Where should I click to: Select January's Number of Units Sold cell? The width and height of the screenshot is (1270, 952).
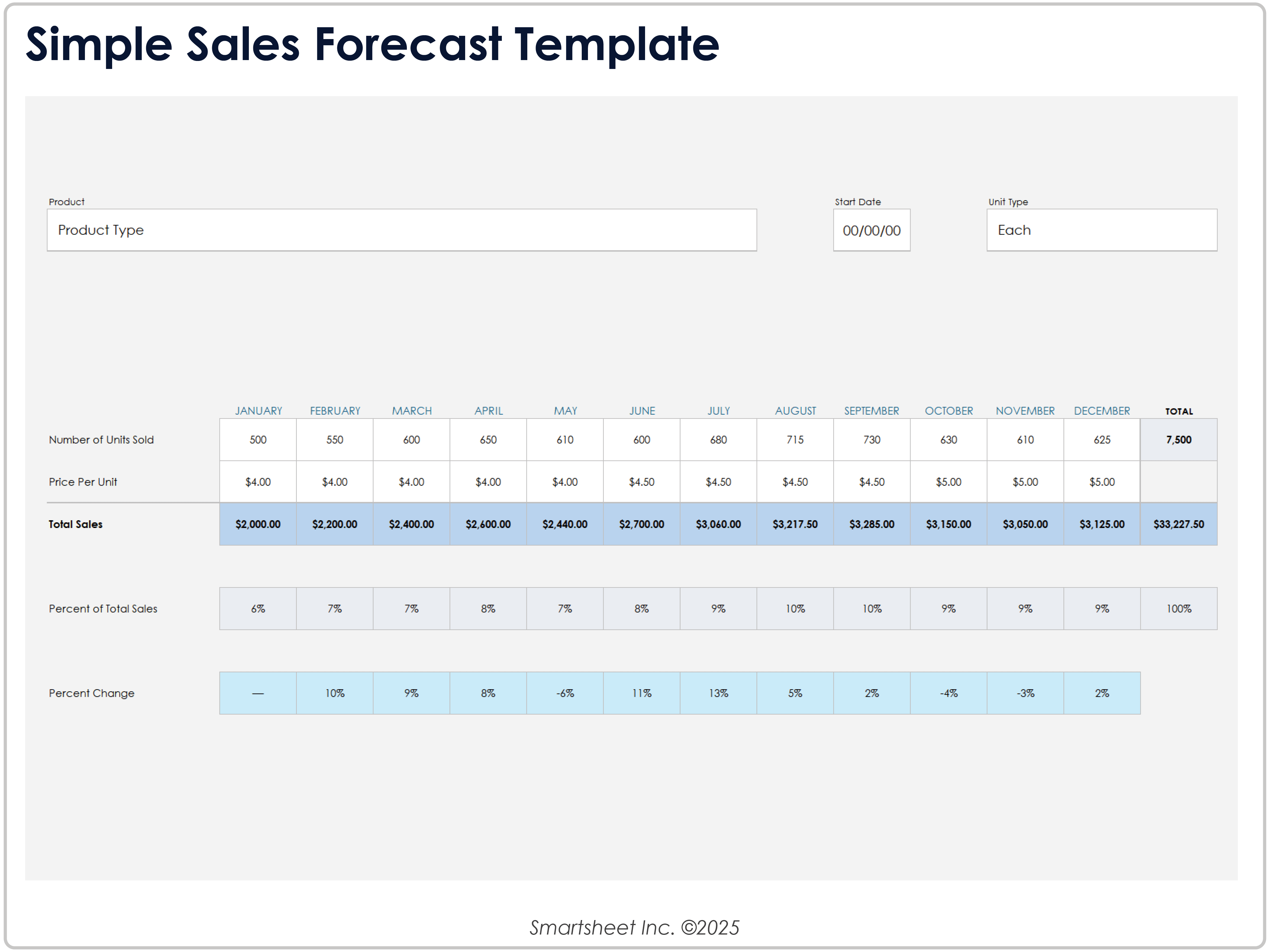(258, 440)
